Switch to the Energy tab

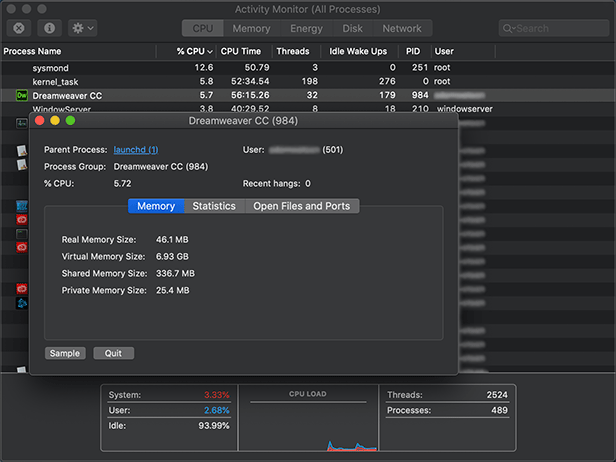tap(306, 28)
